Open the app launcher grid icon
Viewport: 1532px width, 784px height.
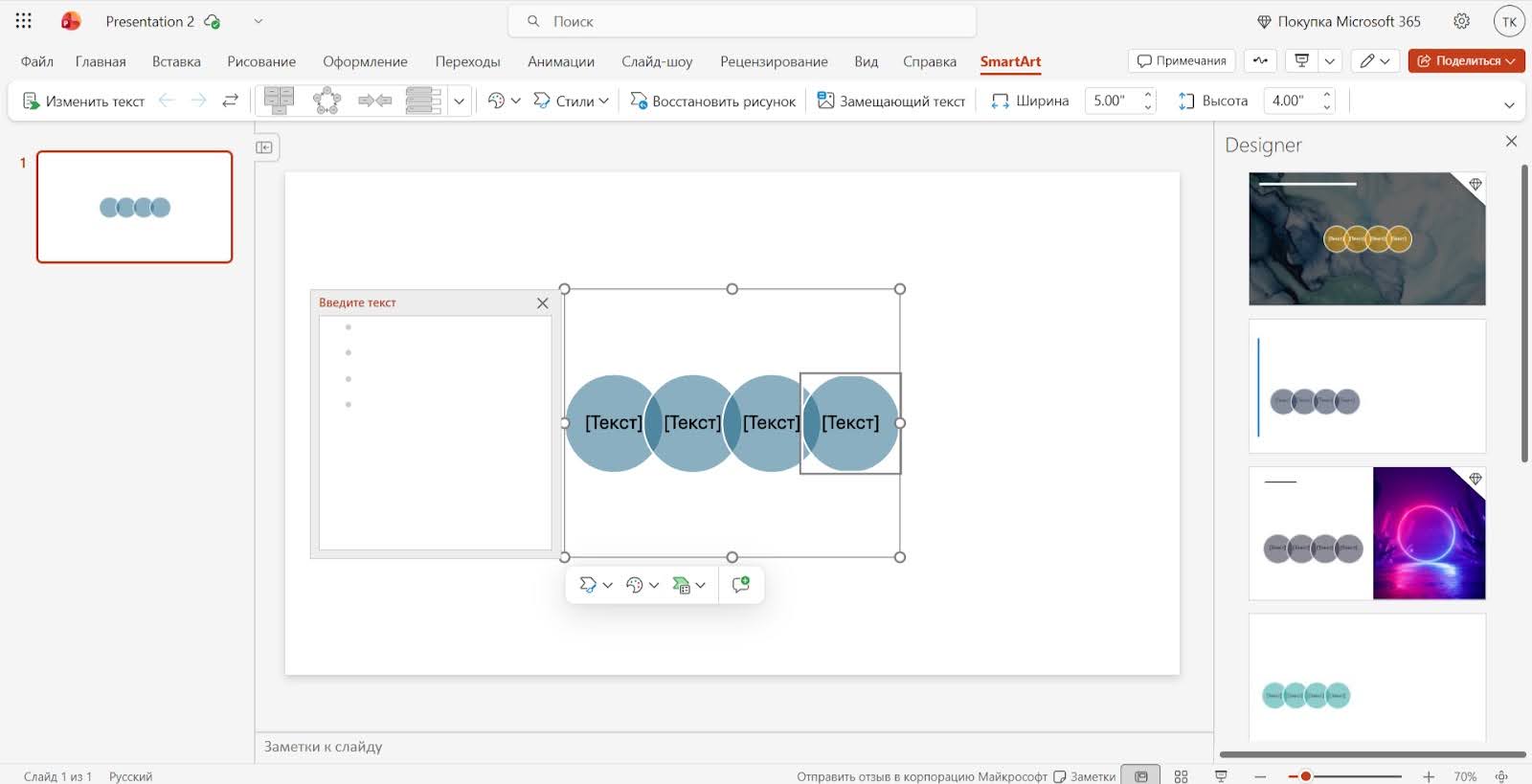[x=24, y=21]
